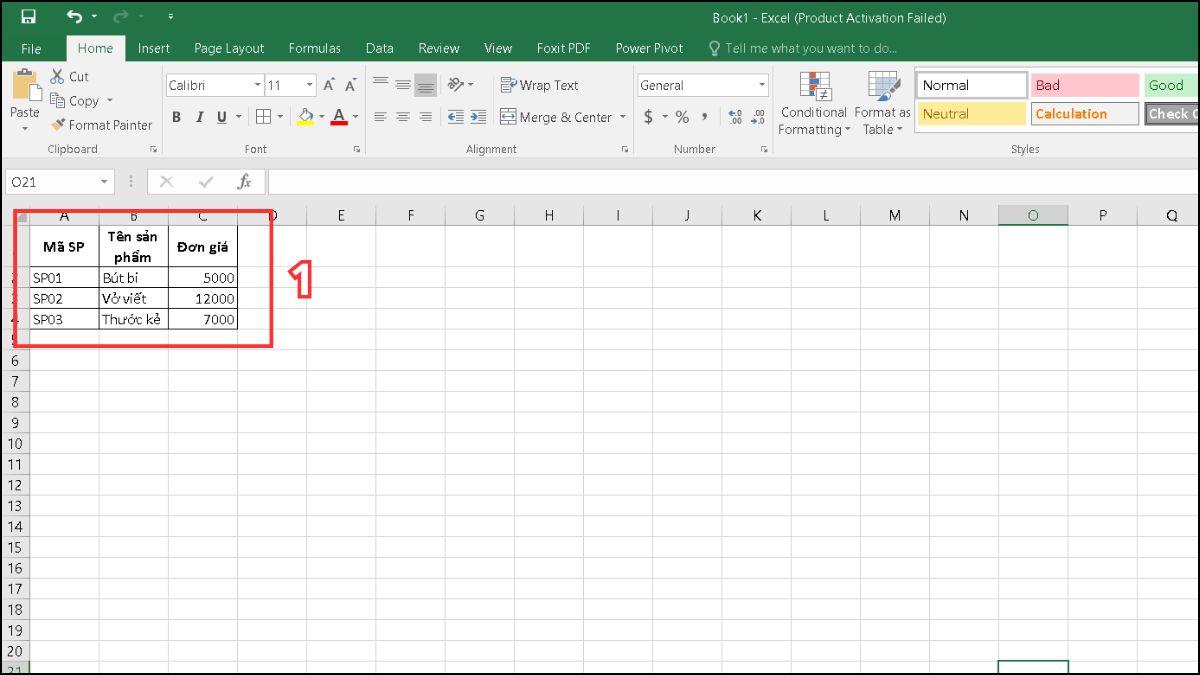Select the Calculation cell style

pos(1084,114)
